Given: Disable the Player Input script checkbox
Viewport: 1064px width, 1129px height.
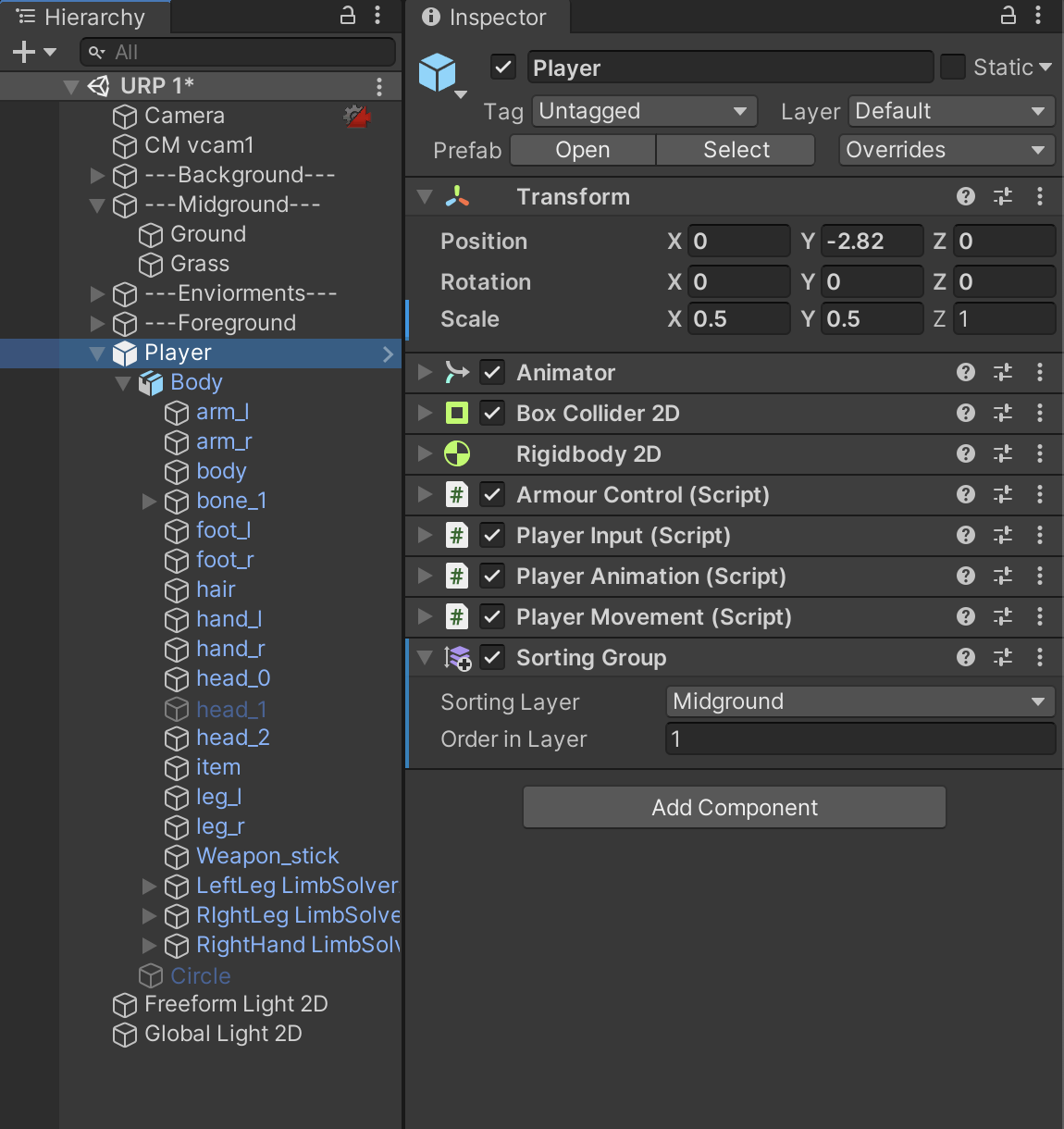Looking at the screenshot, I should (492, 535).
